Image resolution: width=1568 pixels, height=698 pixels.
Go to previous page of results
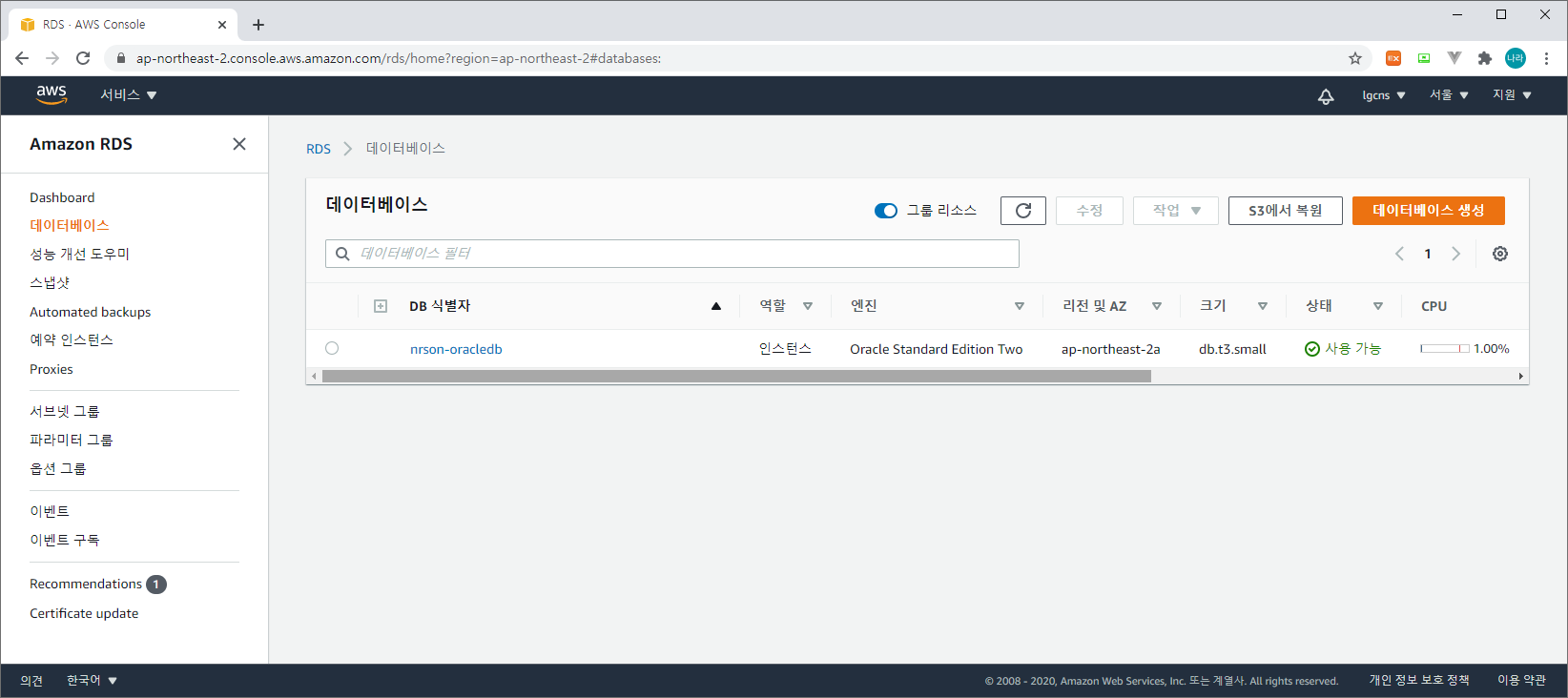(x=1399, y=254)
